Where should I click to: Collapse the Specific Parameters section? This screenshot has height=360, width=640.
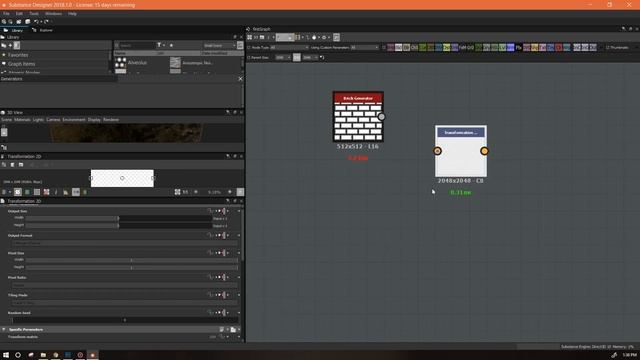(4, 329)
